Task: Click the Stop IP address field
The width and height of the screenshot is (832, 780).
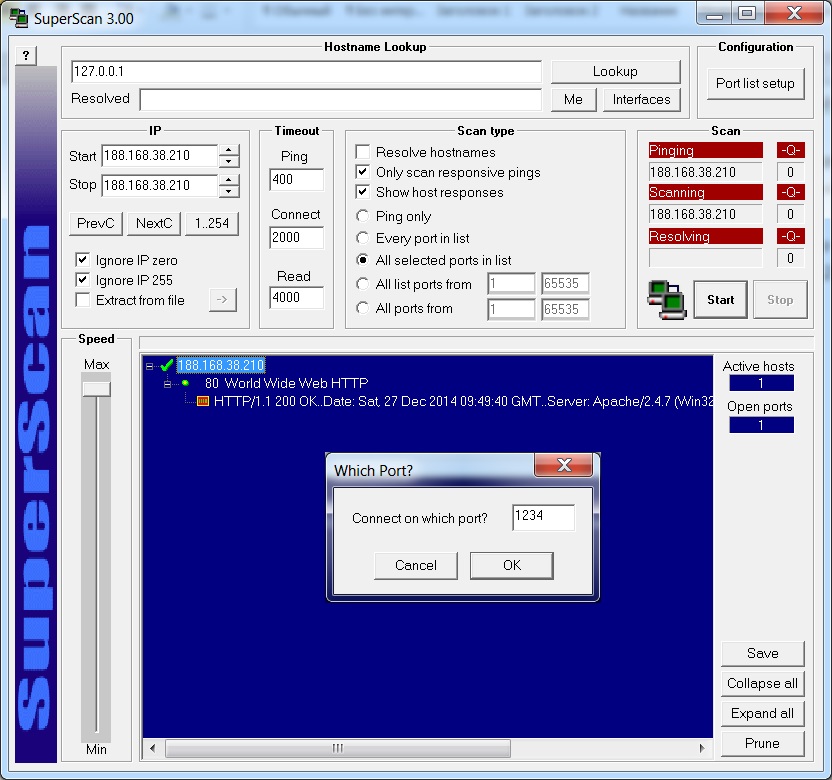Action: pos(160,186)
